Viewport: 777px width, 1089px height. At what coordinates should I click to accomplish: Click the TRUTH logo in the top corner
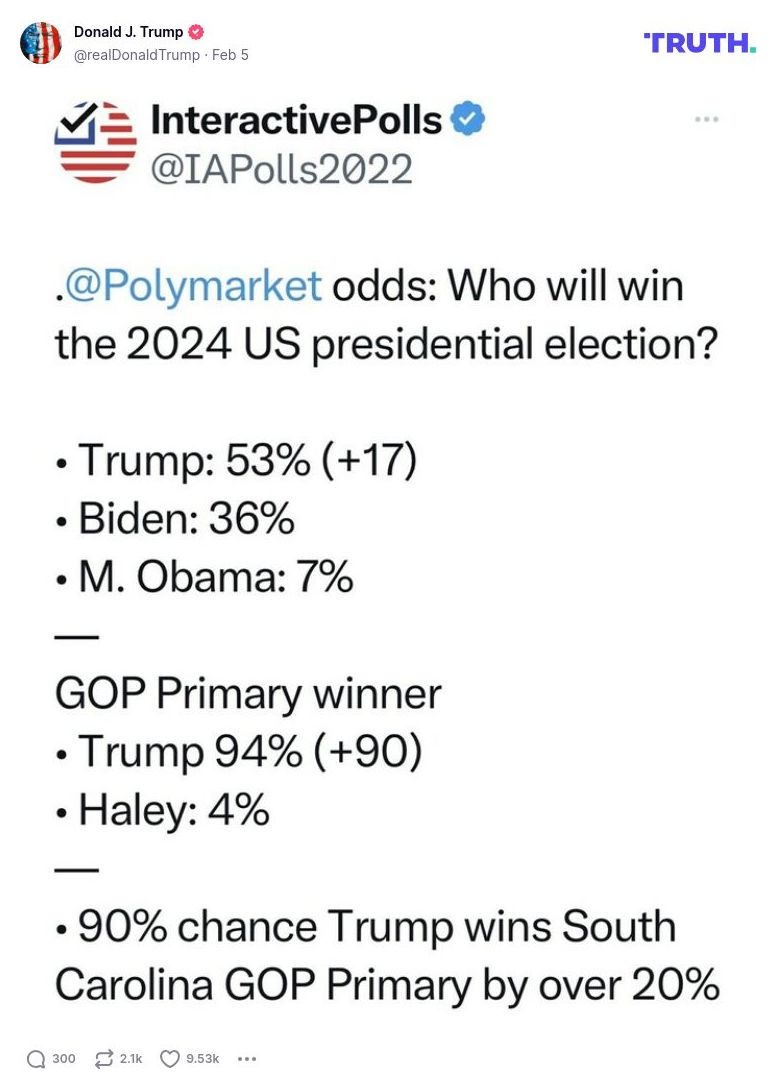coord(698,43)
